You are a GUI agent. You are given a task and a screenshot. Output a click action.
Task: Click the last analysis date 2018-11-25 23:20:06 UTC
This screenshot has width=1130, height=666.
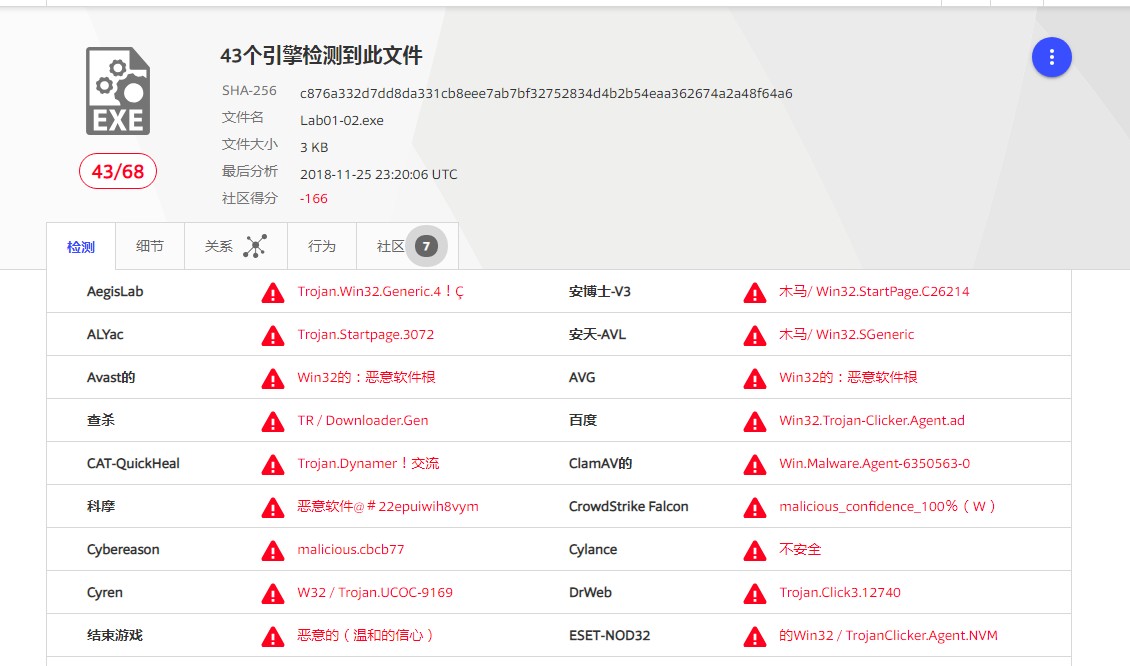378,174
